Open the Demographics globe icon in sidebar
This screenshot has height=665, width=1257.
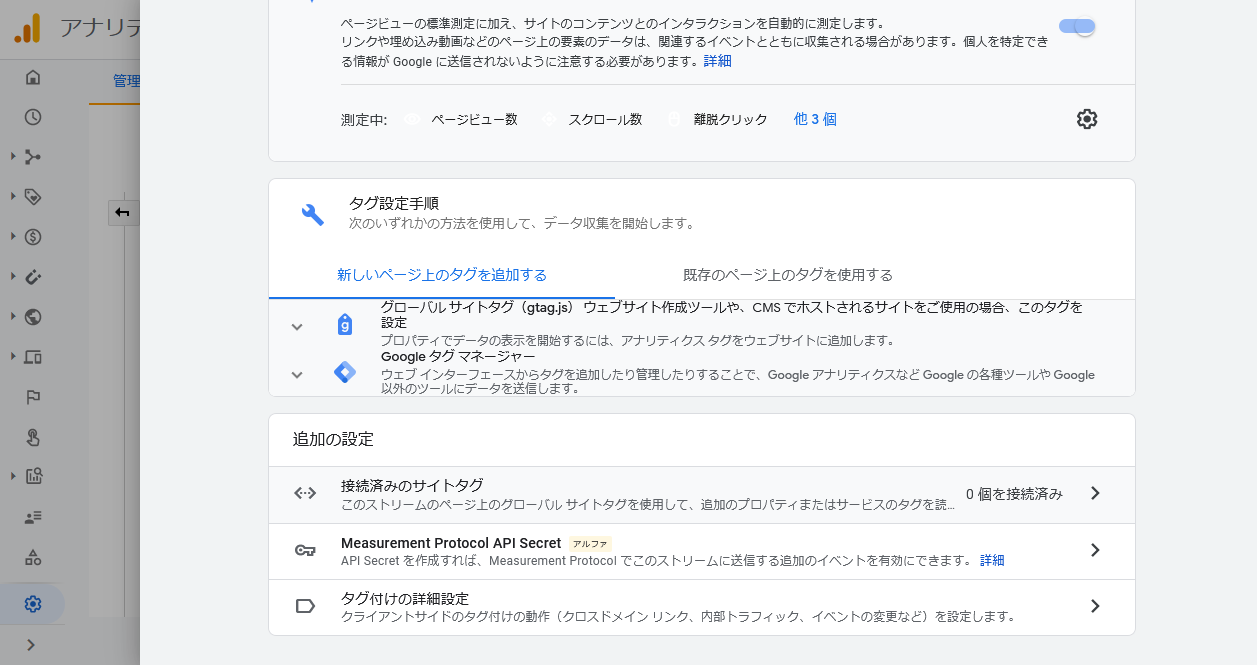(x=33, y=317)
